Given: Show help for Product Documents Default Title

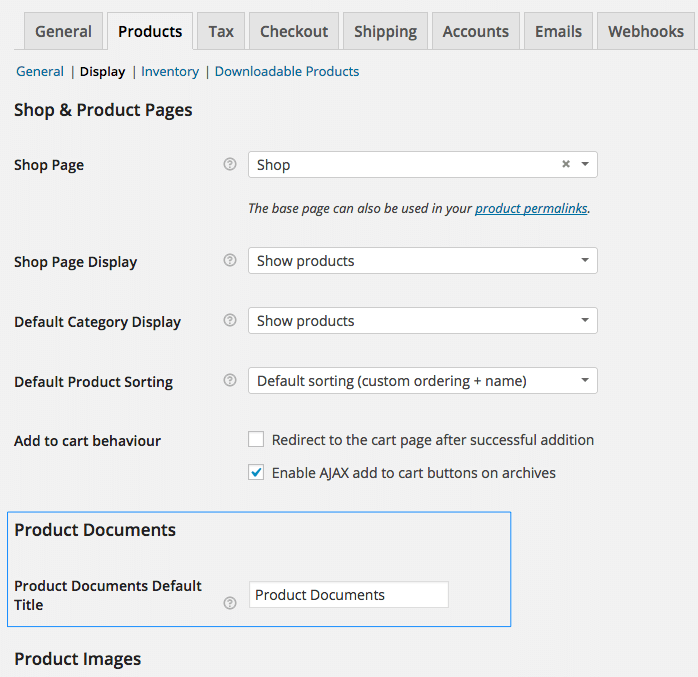Looking at the screenshot, I should click(x=230, y=604).
